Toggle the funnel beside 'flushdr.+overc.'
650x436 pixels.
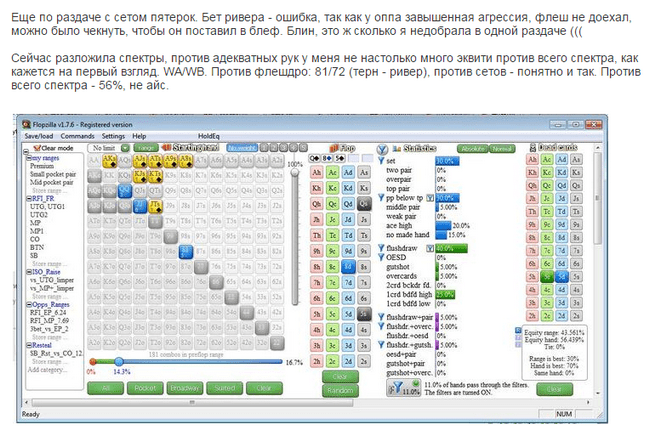pyautogui.click(x=381, y=327)
